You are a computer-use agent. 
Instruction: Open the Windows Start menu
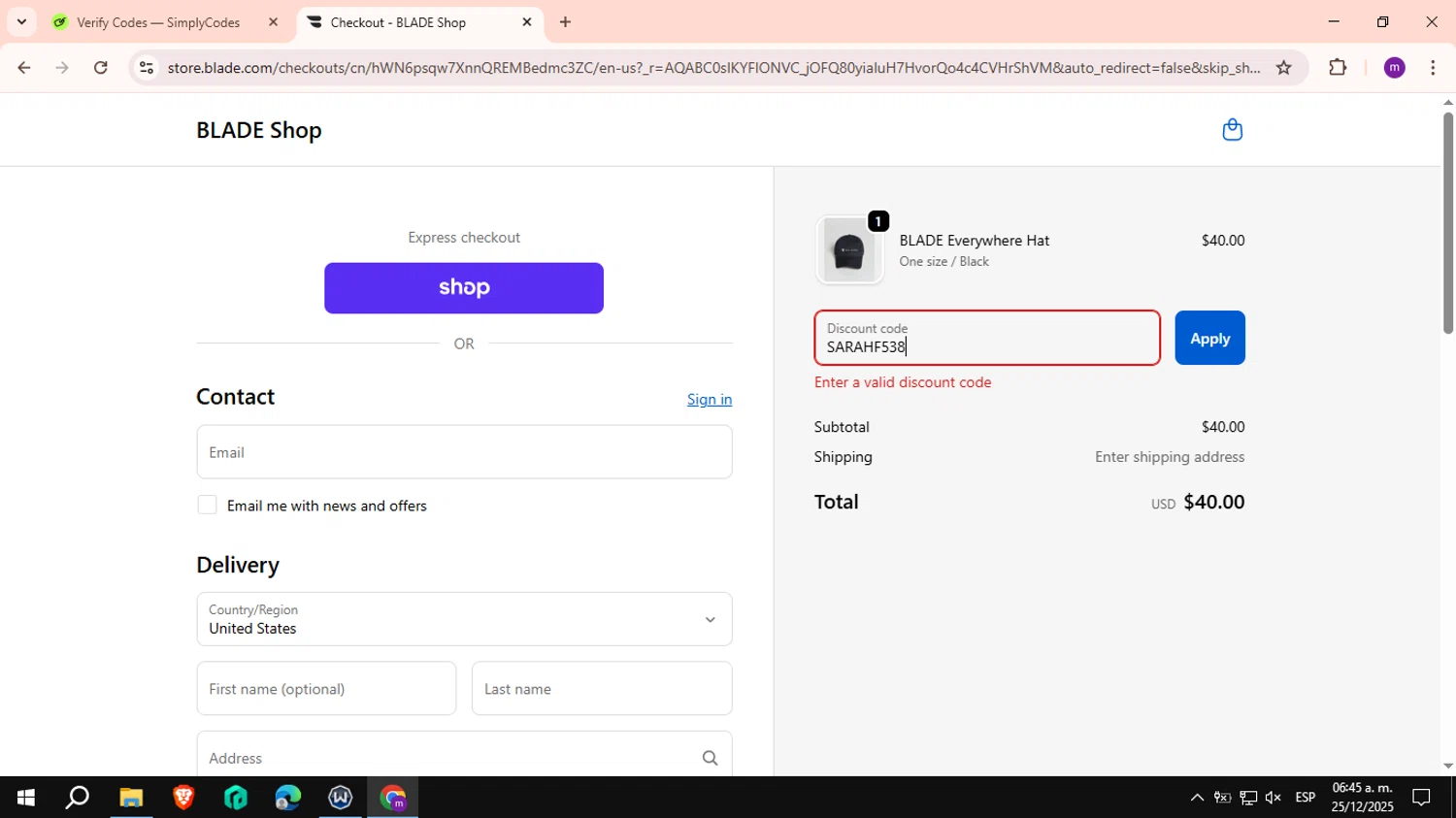click(26, 798)
